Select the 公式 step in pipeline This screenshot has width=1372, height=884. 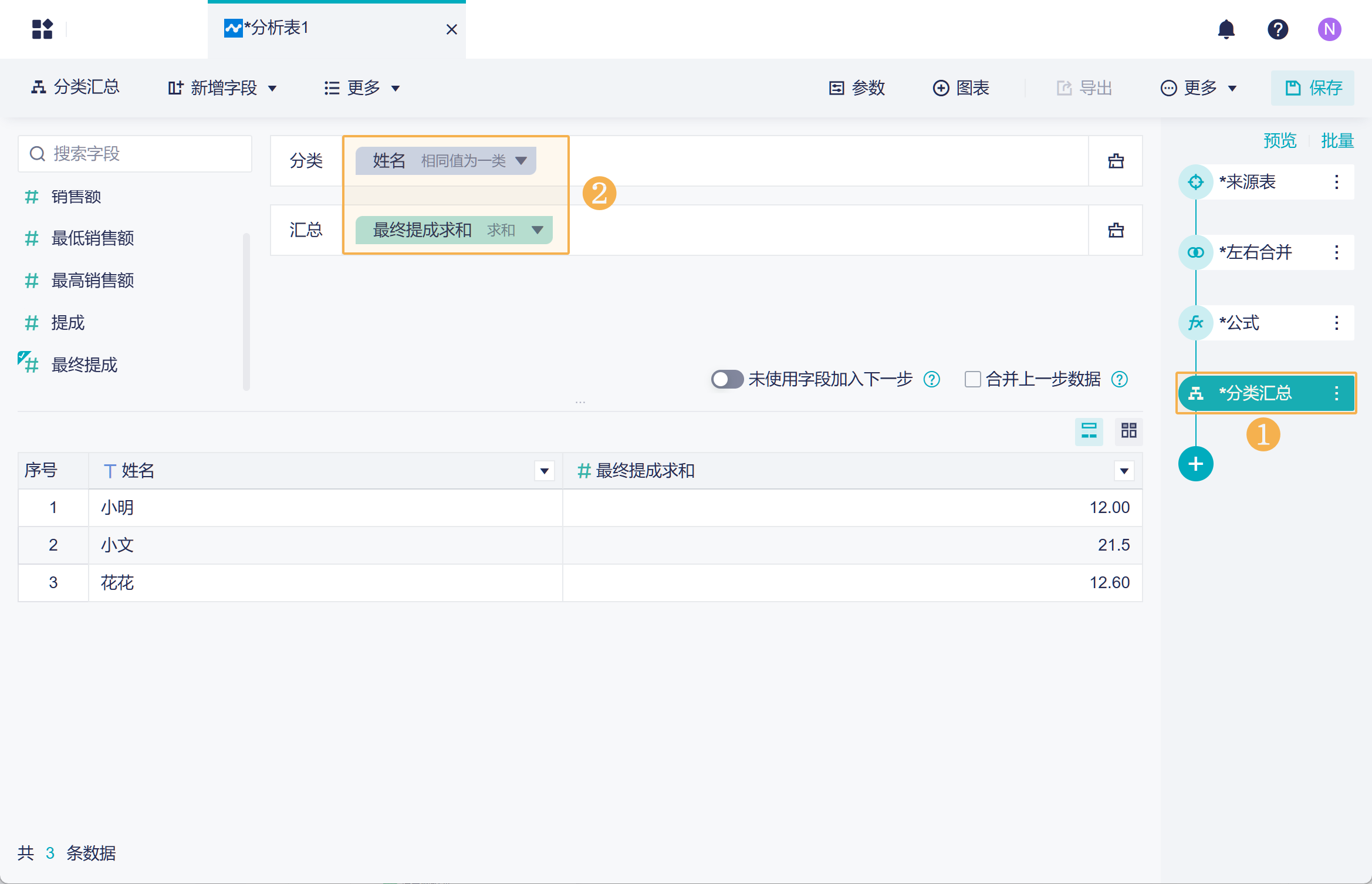click(1239, 323)
